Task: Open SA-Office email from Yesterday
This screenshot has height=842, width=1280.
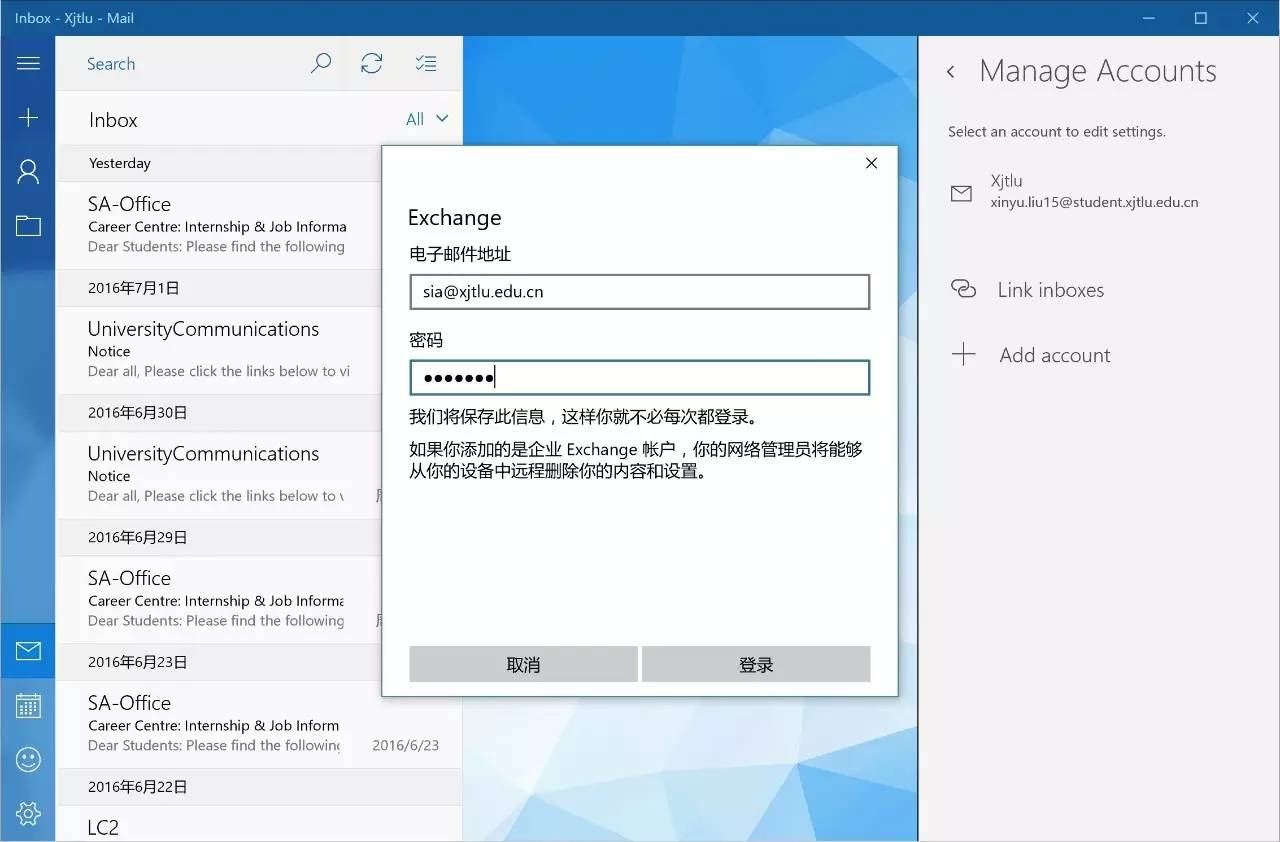Action: click(220, 225)
